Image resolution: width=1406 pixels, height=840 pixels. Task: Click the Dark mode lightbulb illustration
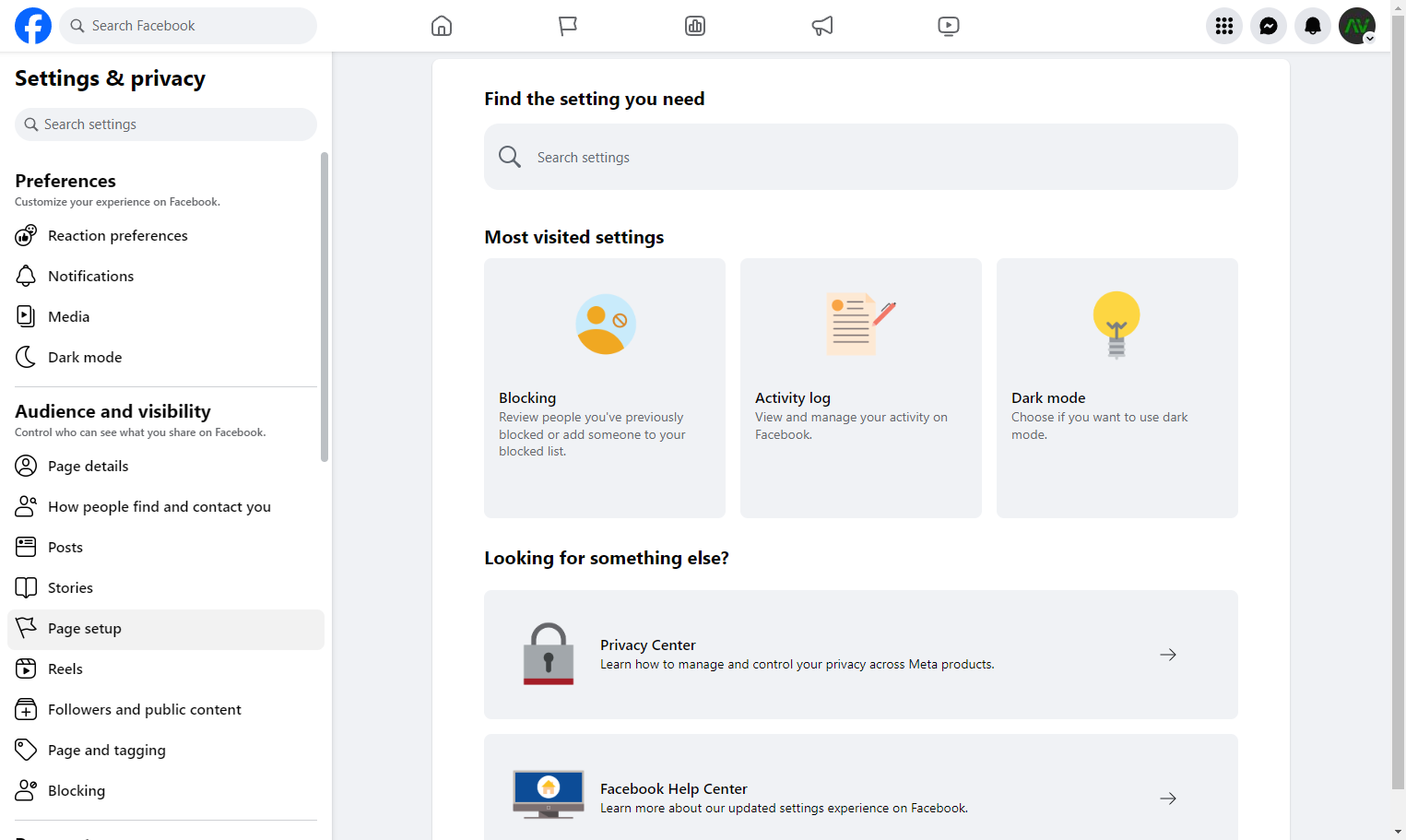pos(1117,325)
